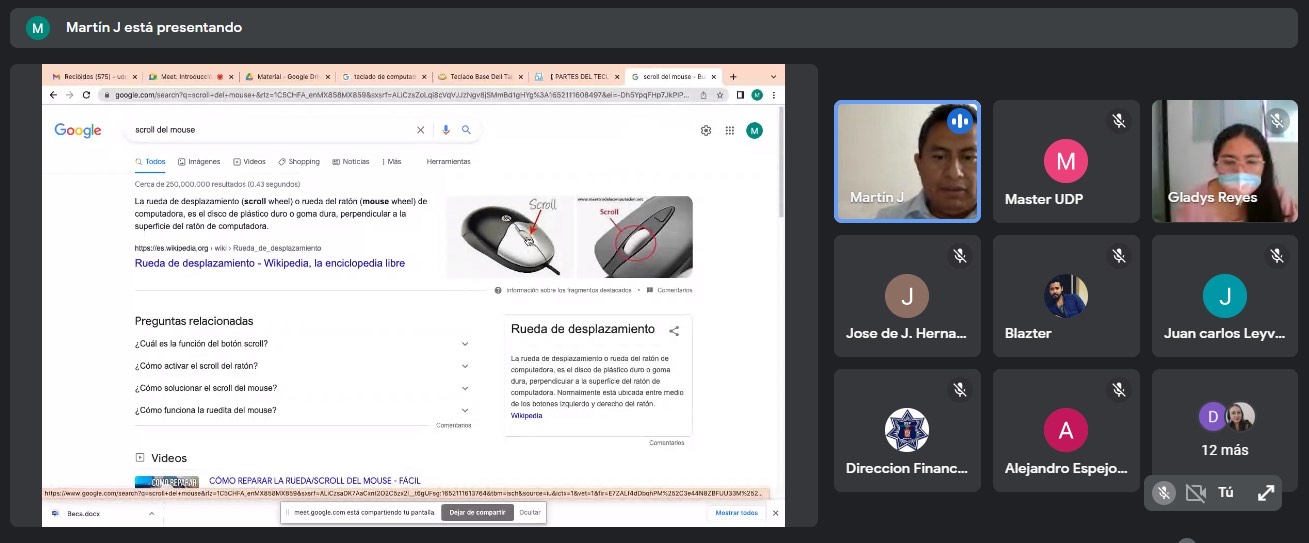Click share icon on Rueda de desplazamiento card
This screenshot has height=543, width=1309.
(x=674, y=331)
